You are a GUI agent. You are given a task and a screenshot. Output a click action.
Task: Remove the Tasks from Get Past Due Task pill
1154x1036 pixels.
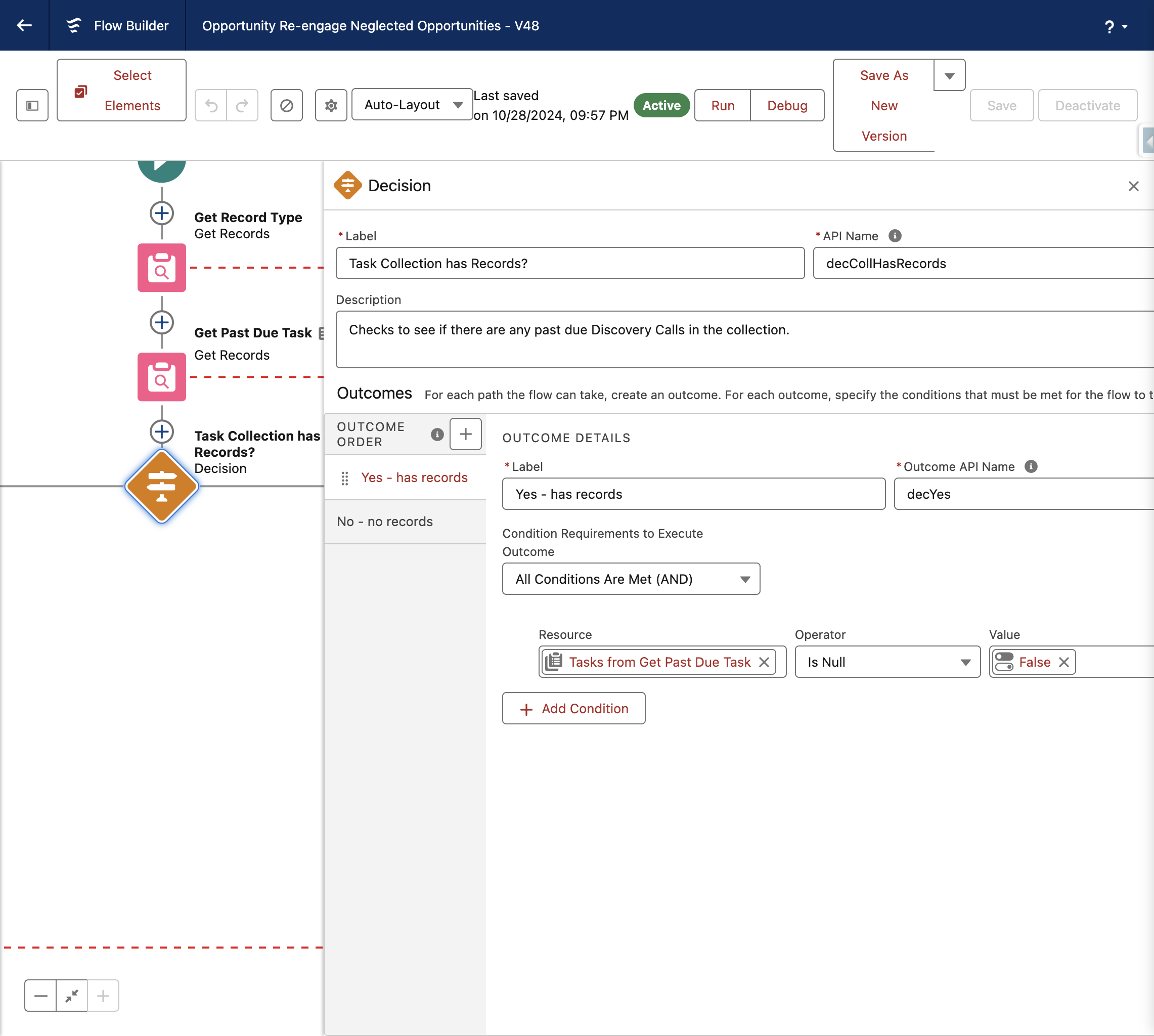pyautogui.click(x=764, y=662)
